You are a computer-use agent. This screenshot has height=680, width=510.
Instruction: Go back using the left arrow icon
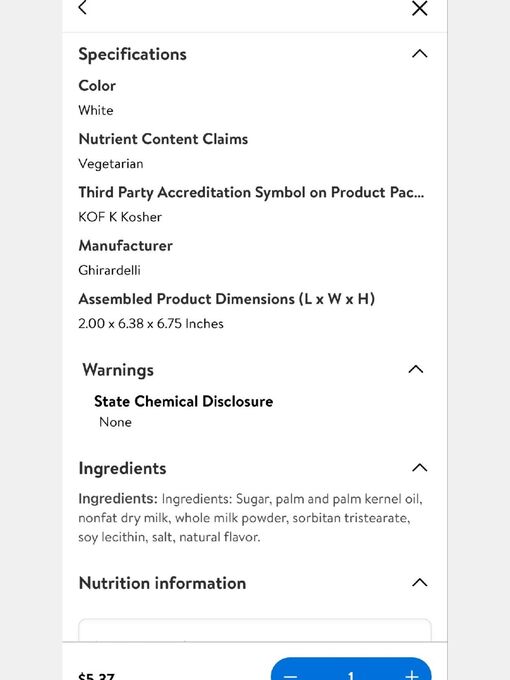82,7
